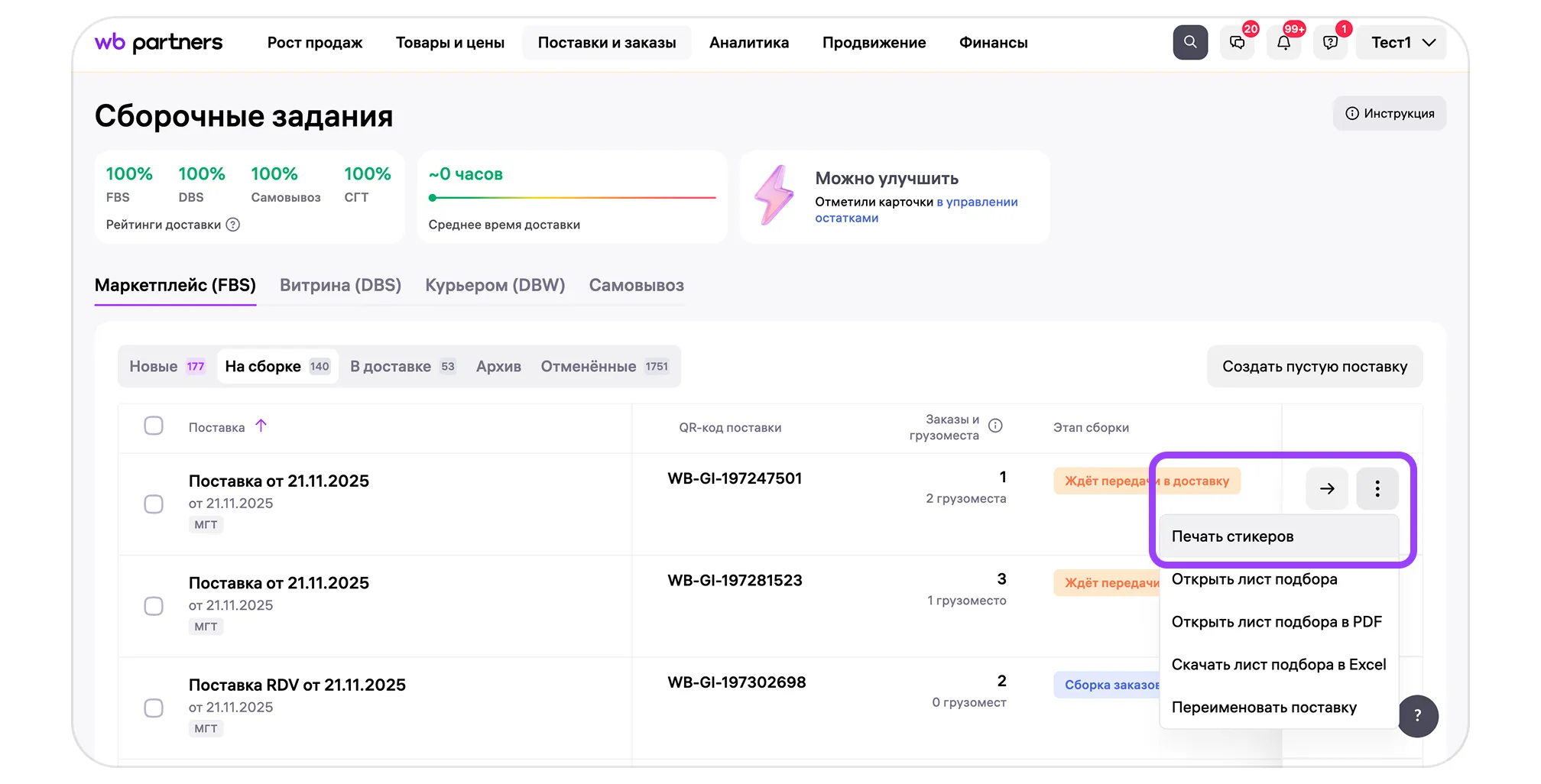
Task: Follow в управлении остатками link
Action: pyautogui.click(x=977, y=202)
